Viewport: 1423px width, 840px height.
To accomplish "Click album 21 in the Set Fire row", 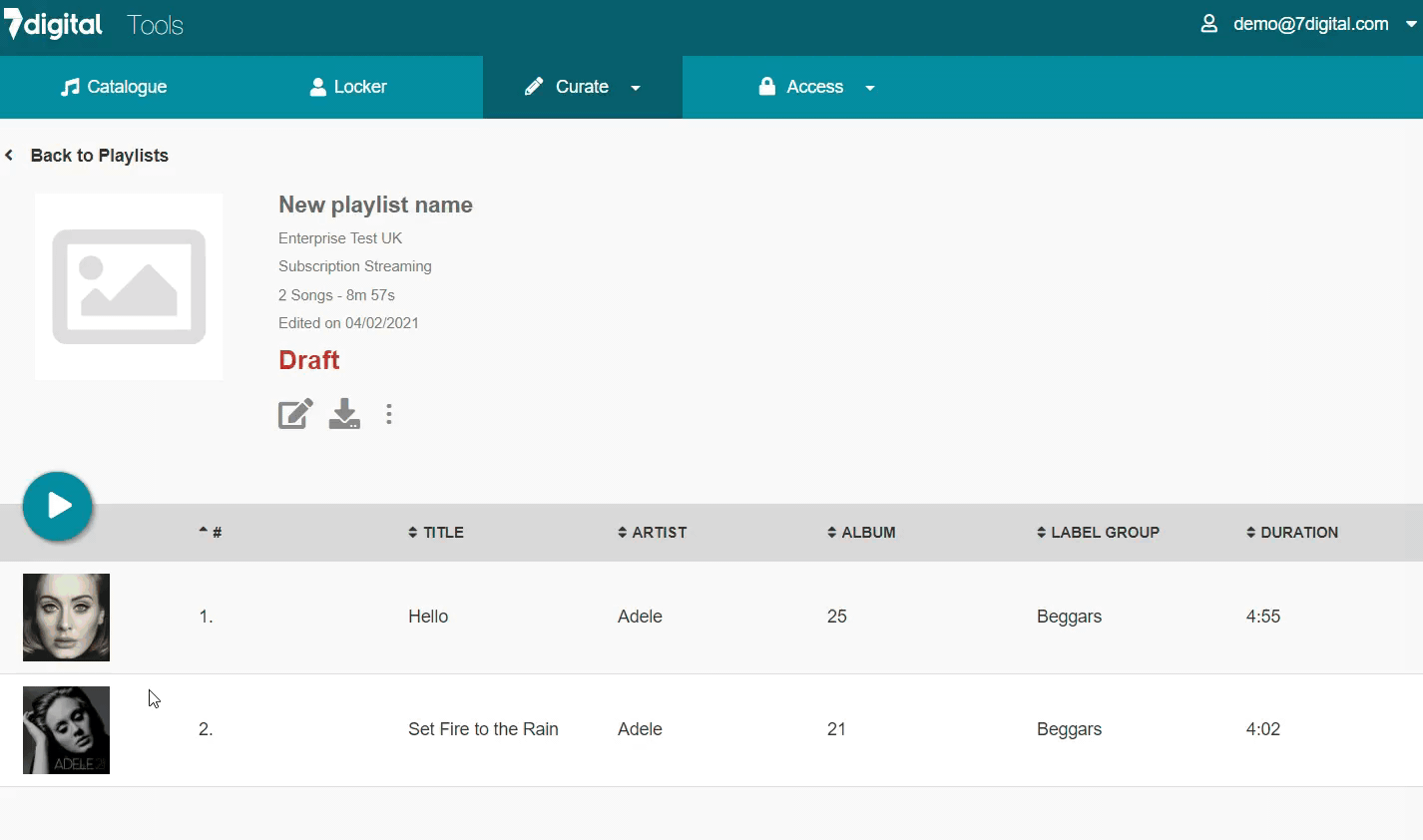I will pyautogui.click(x=836, y=729).
